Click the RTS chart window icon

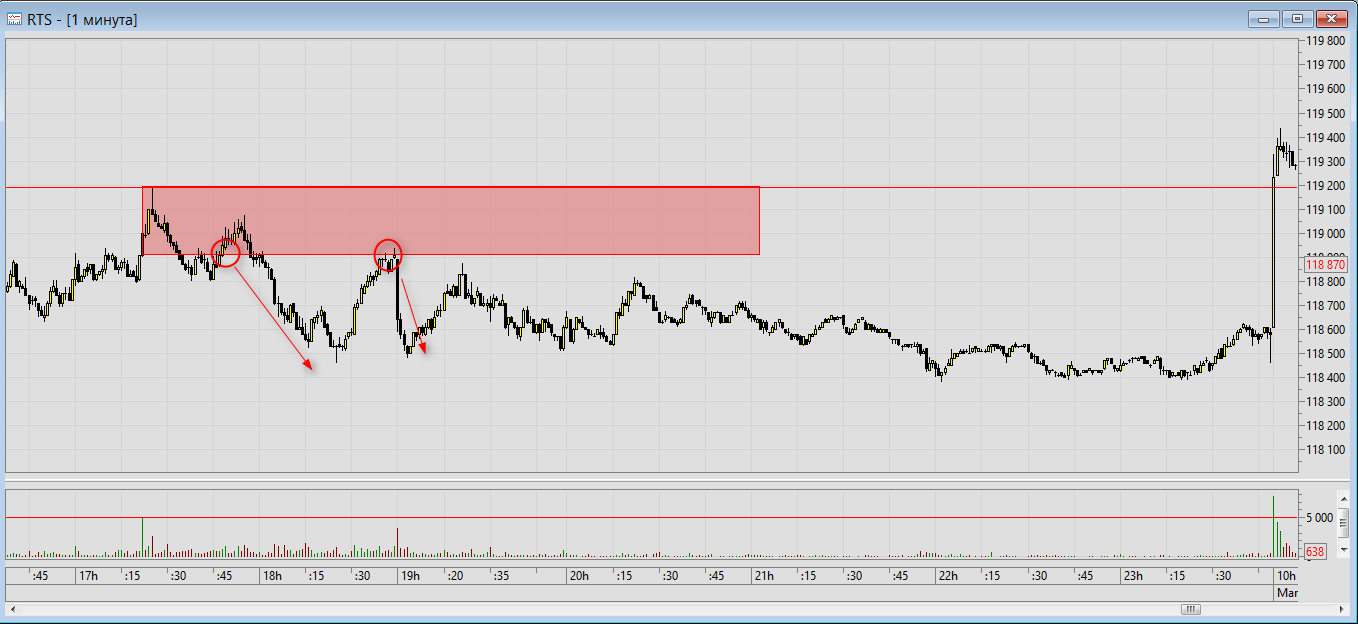coord(14,19)
